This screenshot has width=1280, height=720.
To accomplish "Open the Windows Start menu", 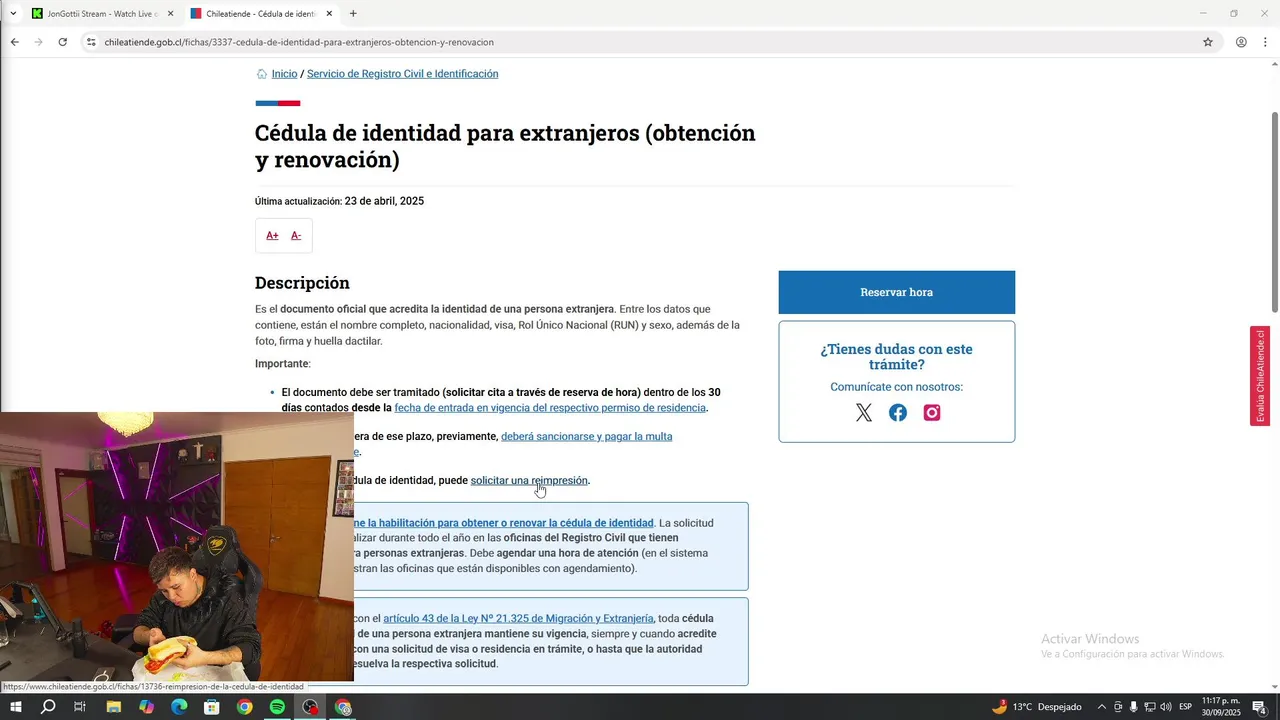I will [15, 707].
